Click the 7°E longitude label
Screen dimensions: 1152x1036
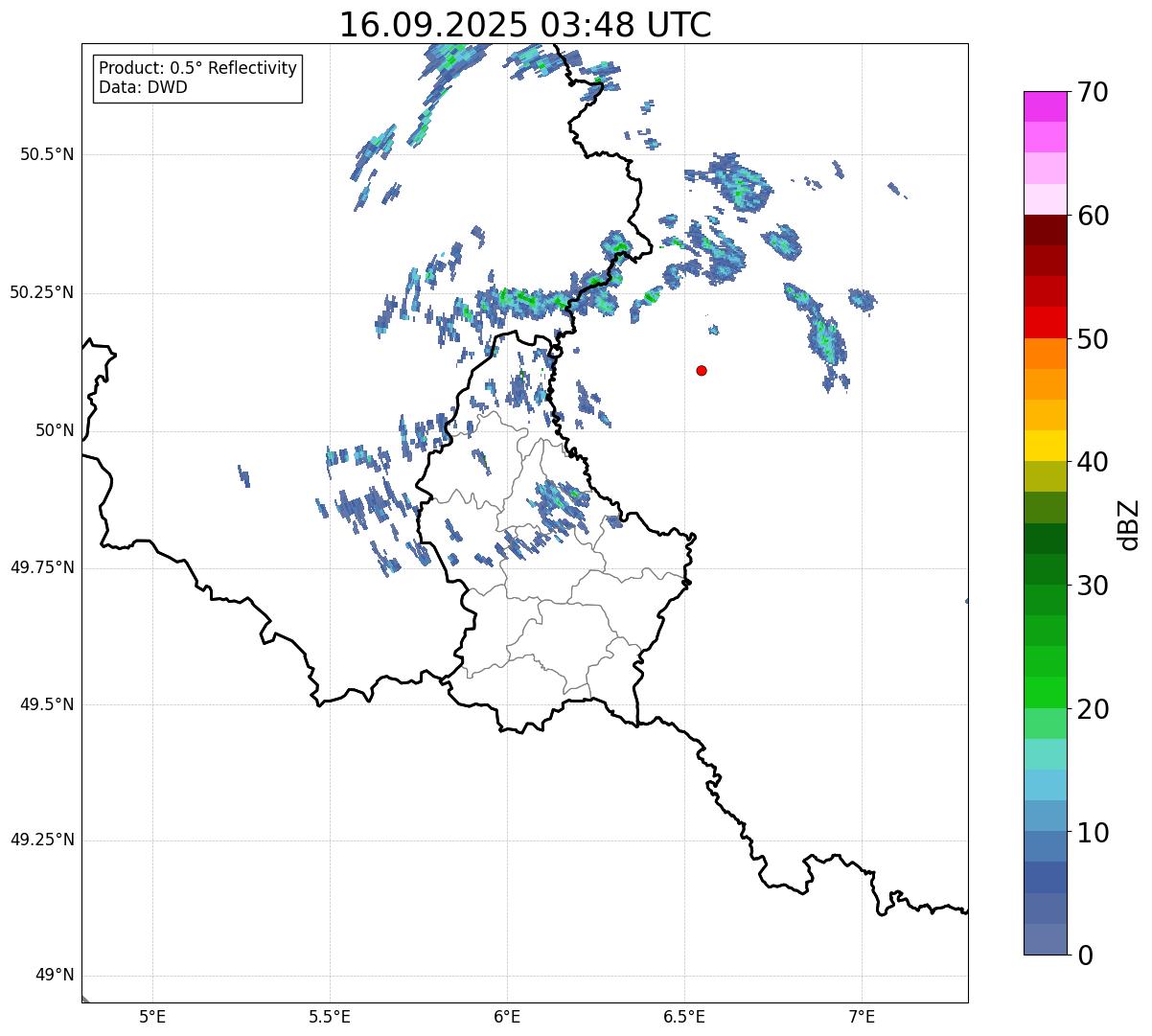862,1017
